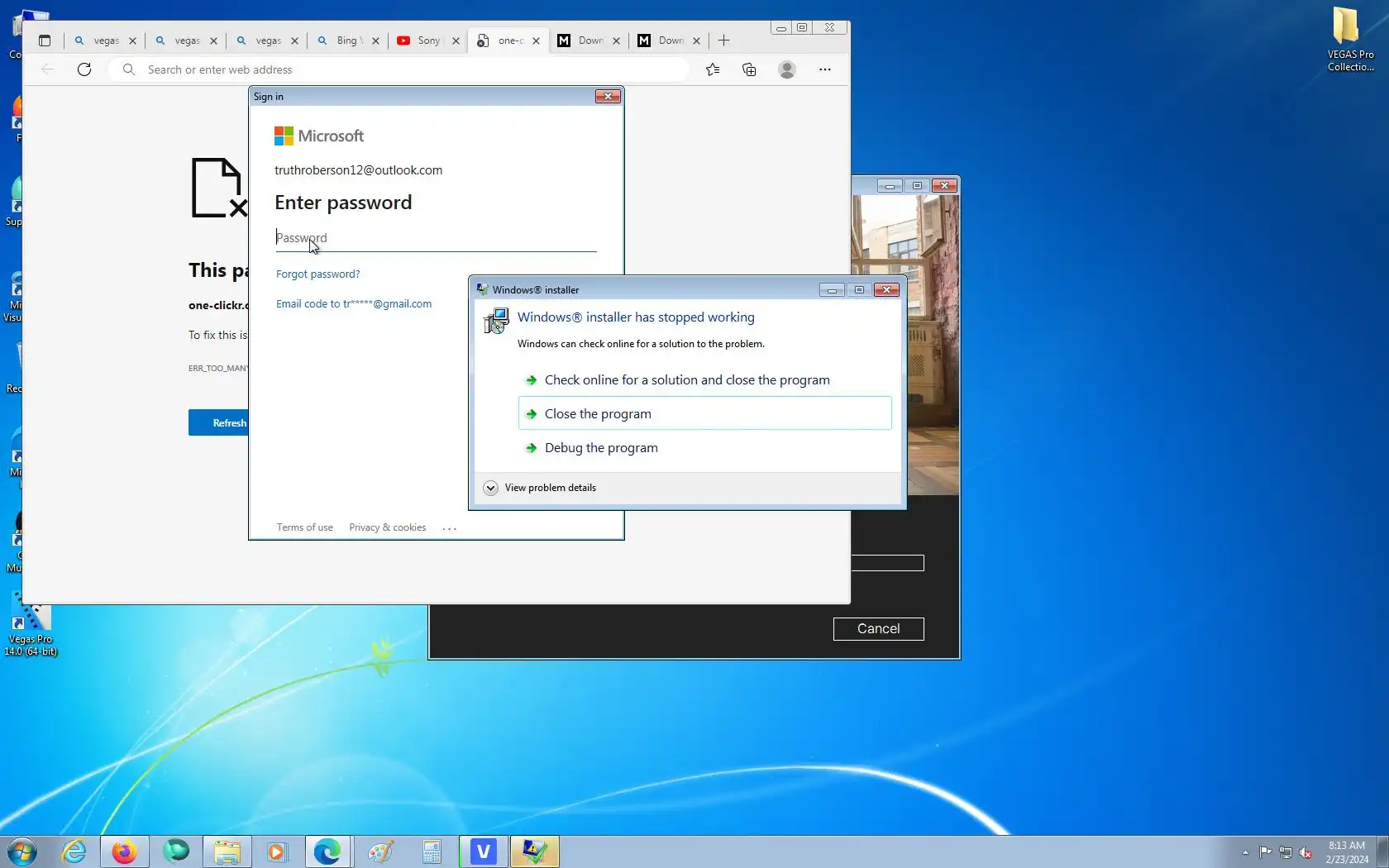The width and height of the screenshot is (1389, 868).
Task: Close the Sony YouTube tab
Action: [456, 41]
